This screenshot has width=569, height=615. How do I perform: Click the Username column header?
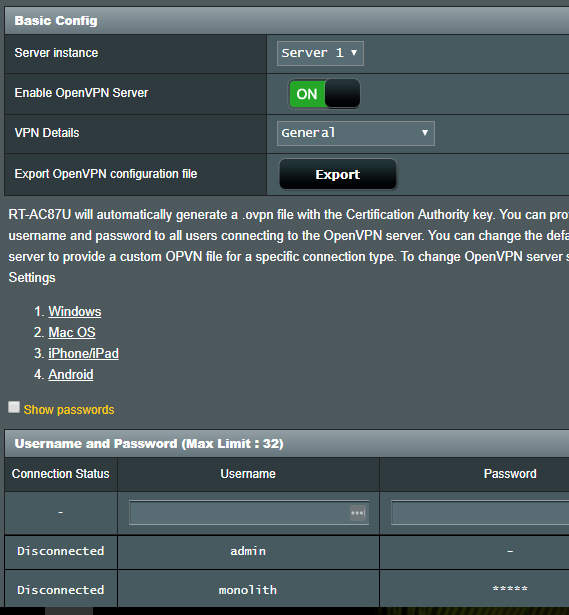(x=248, y=474)
